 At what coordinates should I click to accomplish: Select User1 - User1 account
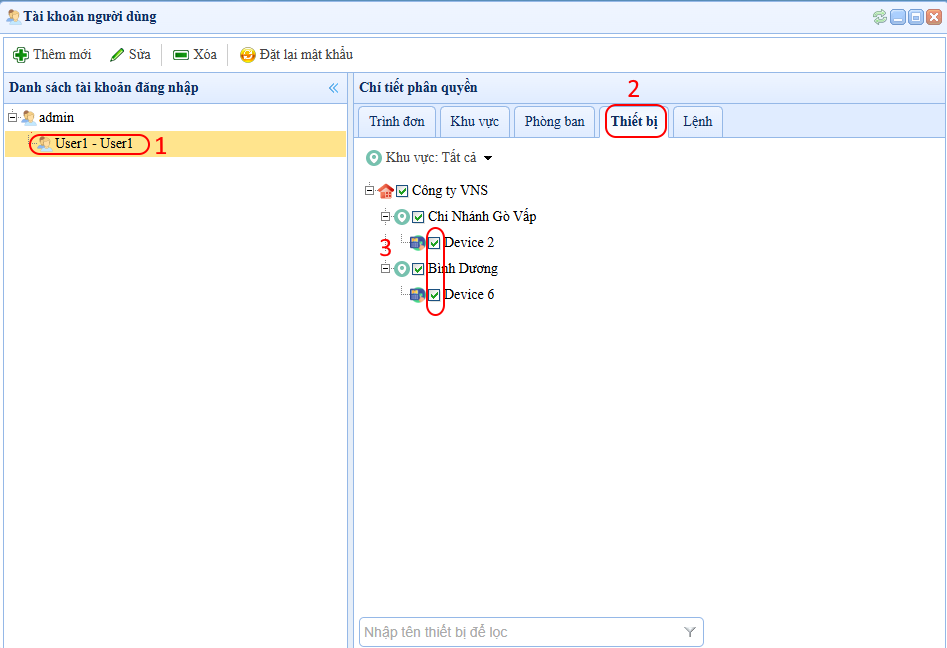click(93, 144)
